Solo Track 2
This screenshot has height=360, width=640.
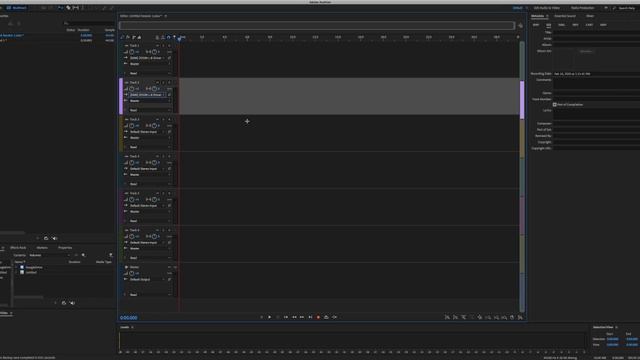164,82
